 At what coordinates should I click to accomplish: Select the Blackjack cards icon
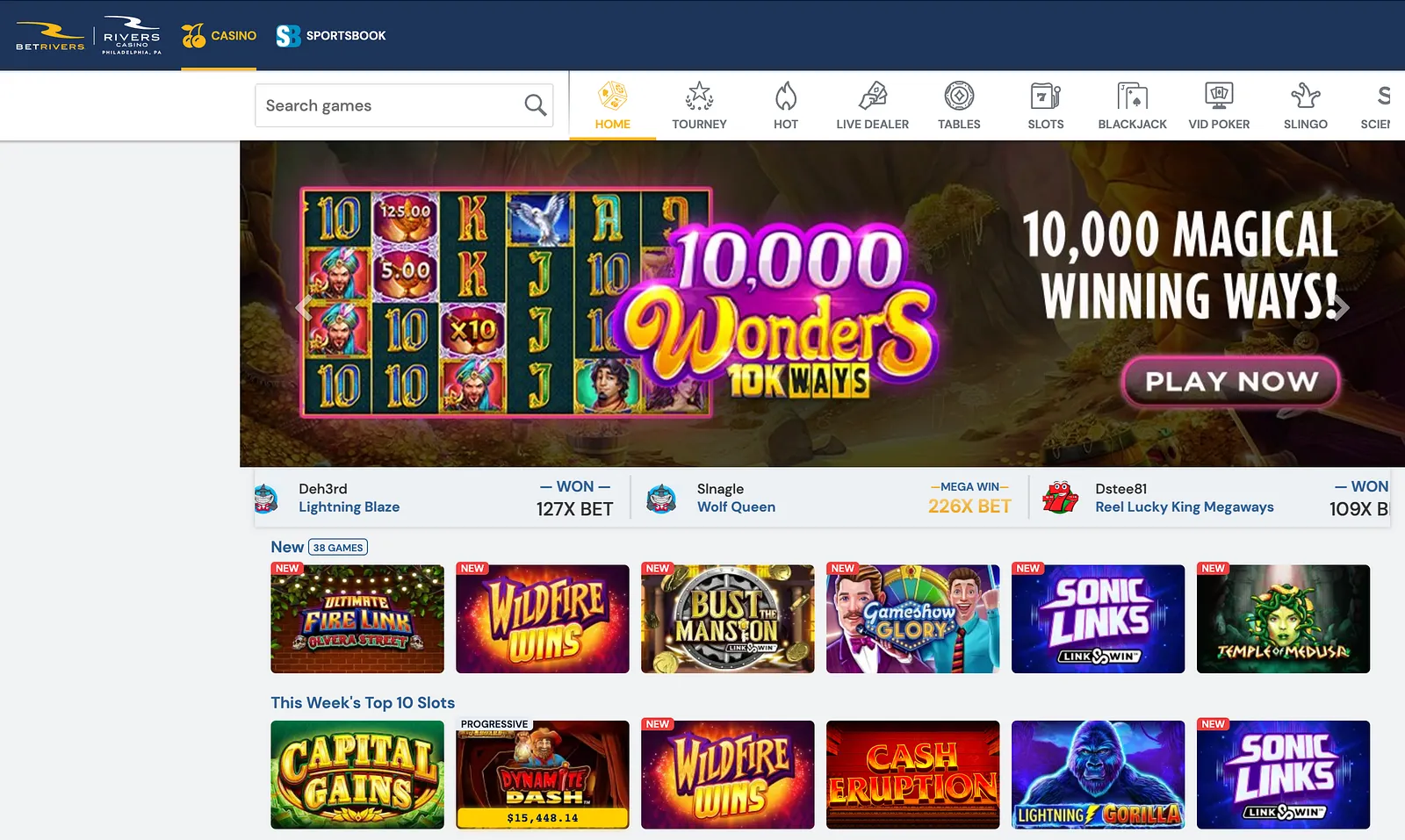1132,96
